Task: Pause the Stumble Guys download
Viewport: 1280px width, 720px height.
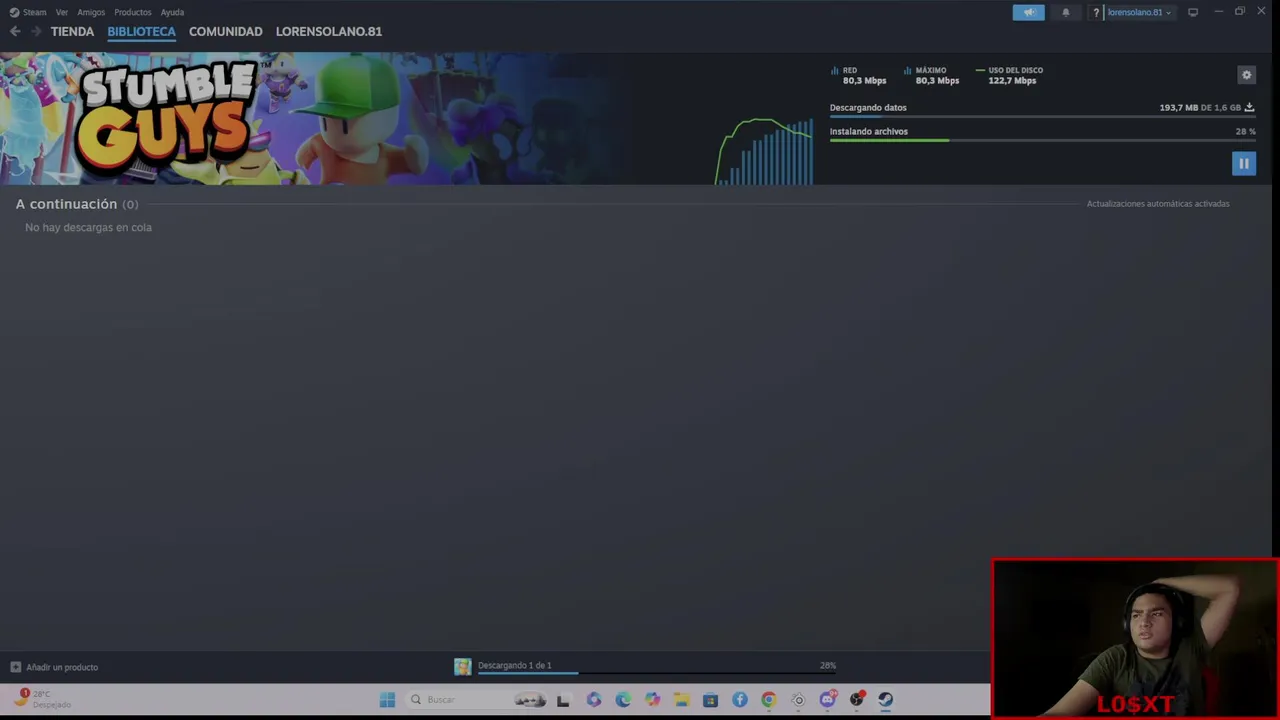Action: 1243,163
